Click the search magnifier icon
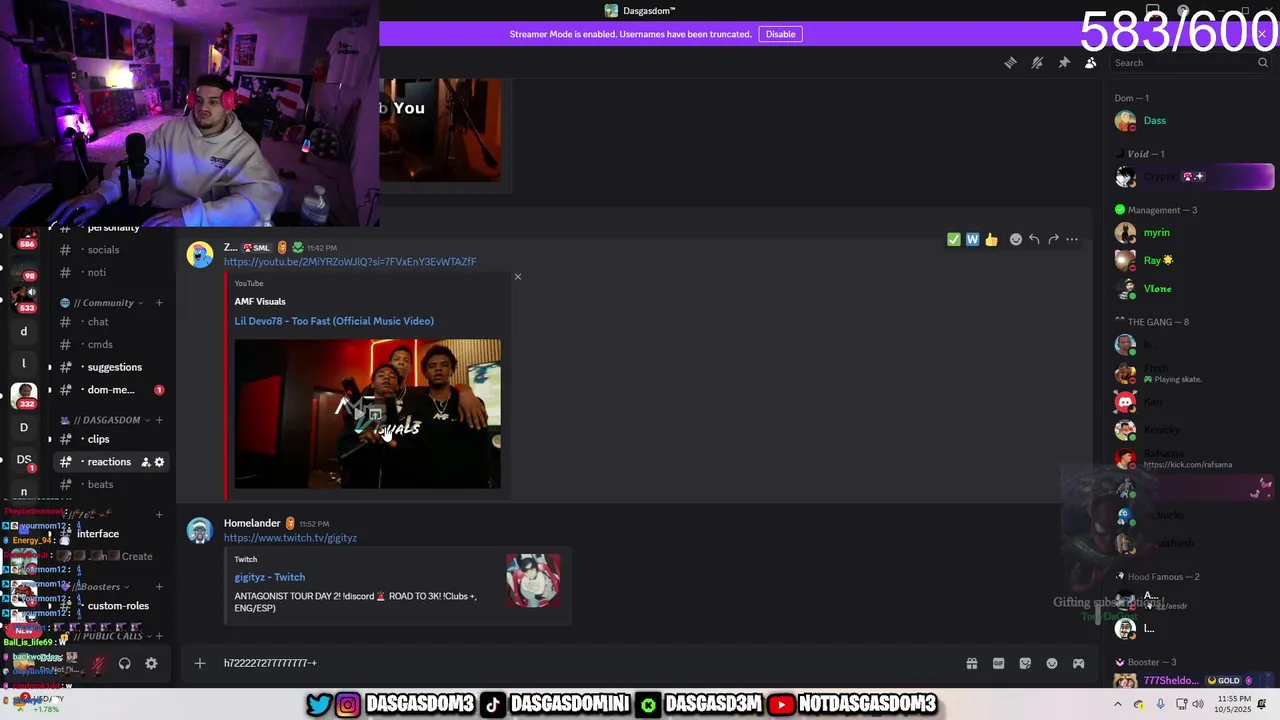This screenshot has width=1280, height=720. [x=1263, y=62]
